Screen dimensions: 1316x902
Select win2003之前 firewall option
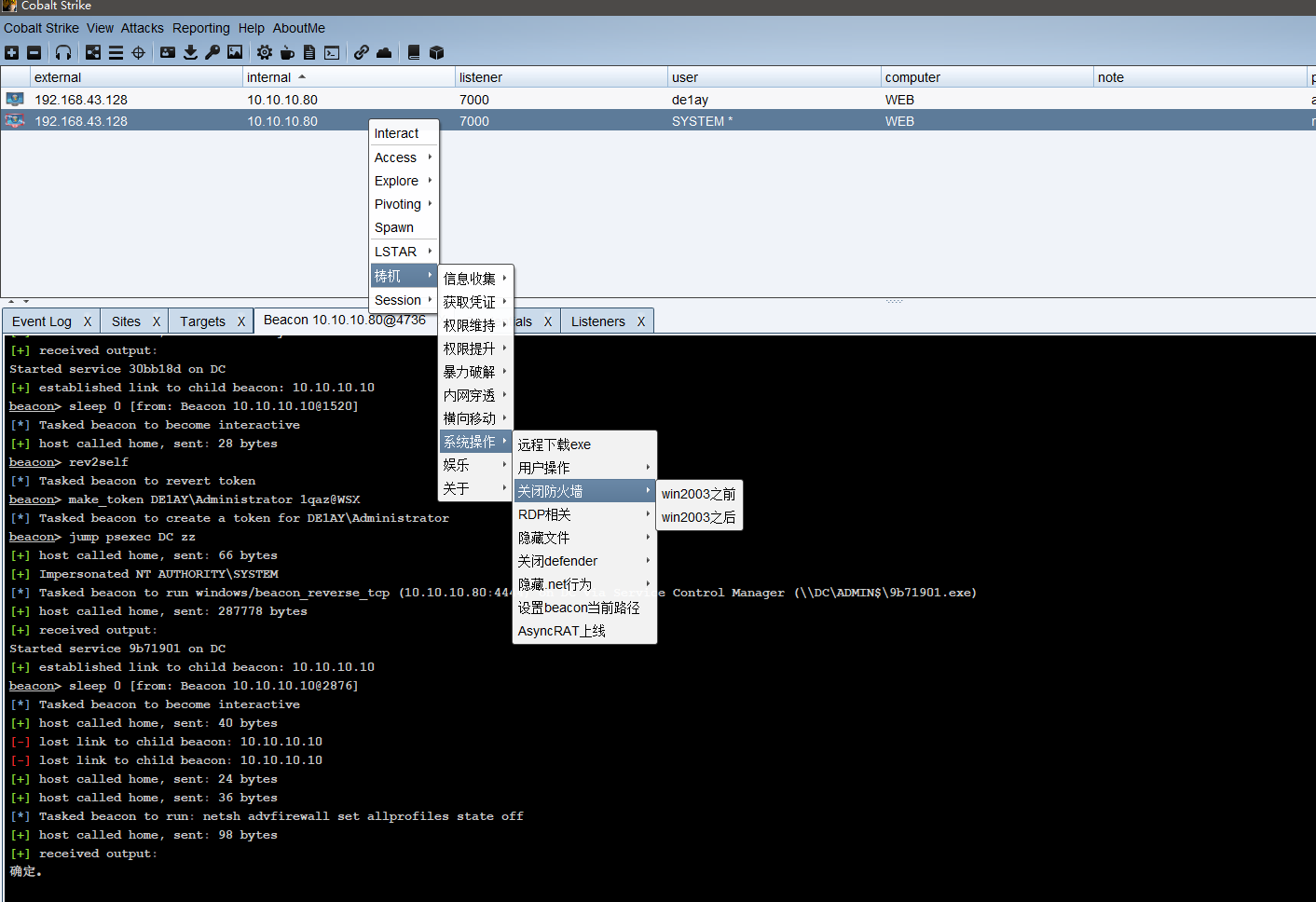click(x=699, y=494)
